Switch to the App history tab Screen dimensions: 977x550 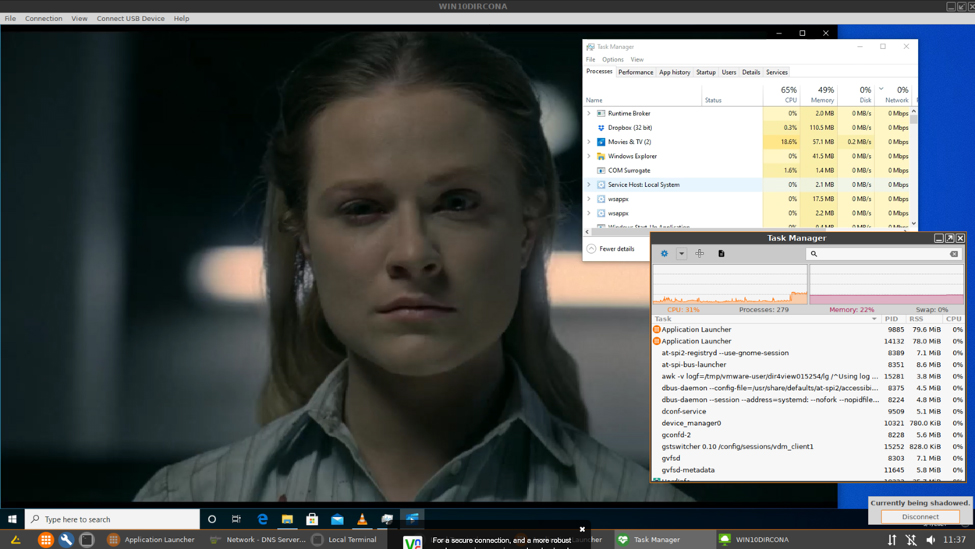coord(675,72)
